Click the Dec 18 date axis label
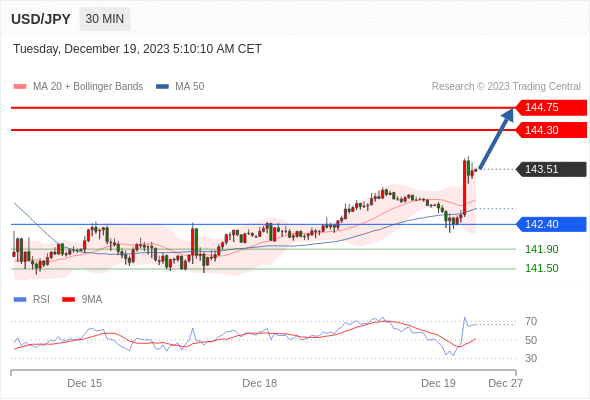Viewport: 590px width, 400px height. coord(260,383)
